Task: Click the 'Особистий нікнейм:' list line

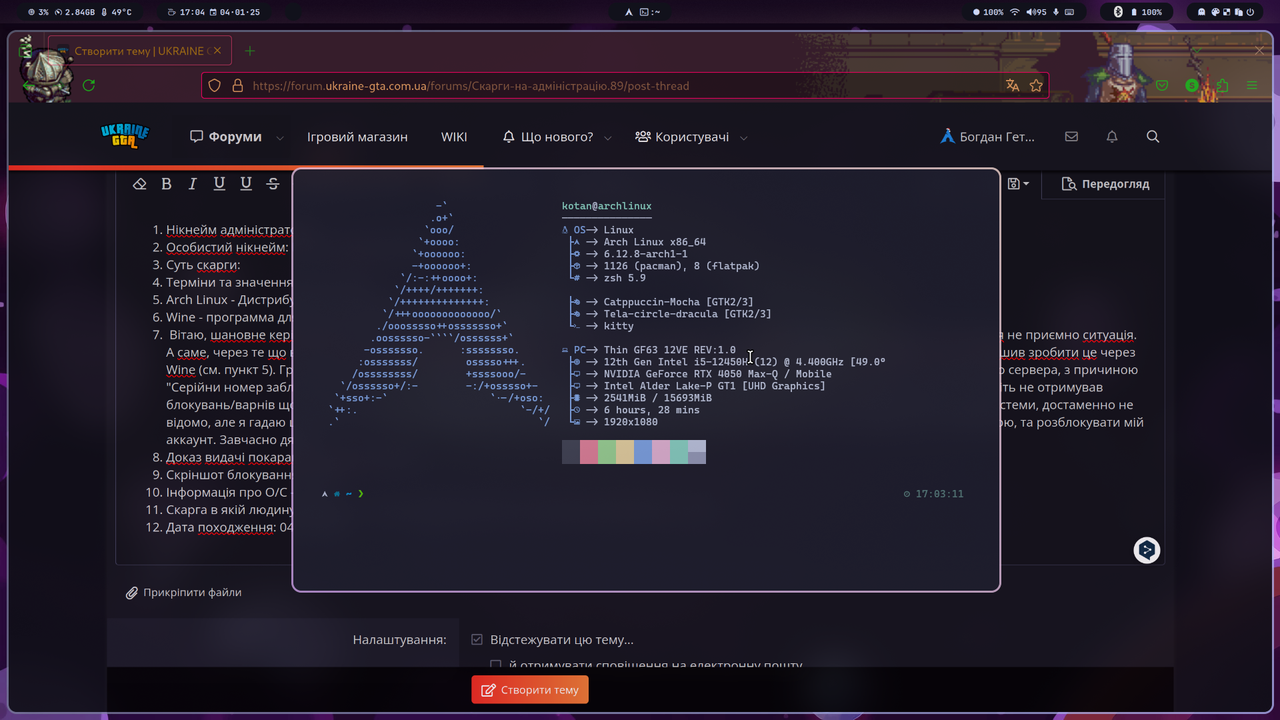Action: pyautogui.click(x=227, y=247)
